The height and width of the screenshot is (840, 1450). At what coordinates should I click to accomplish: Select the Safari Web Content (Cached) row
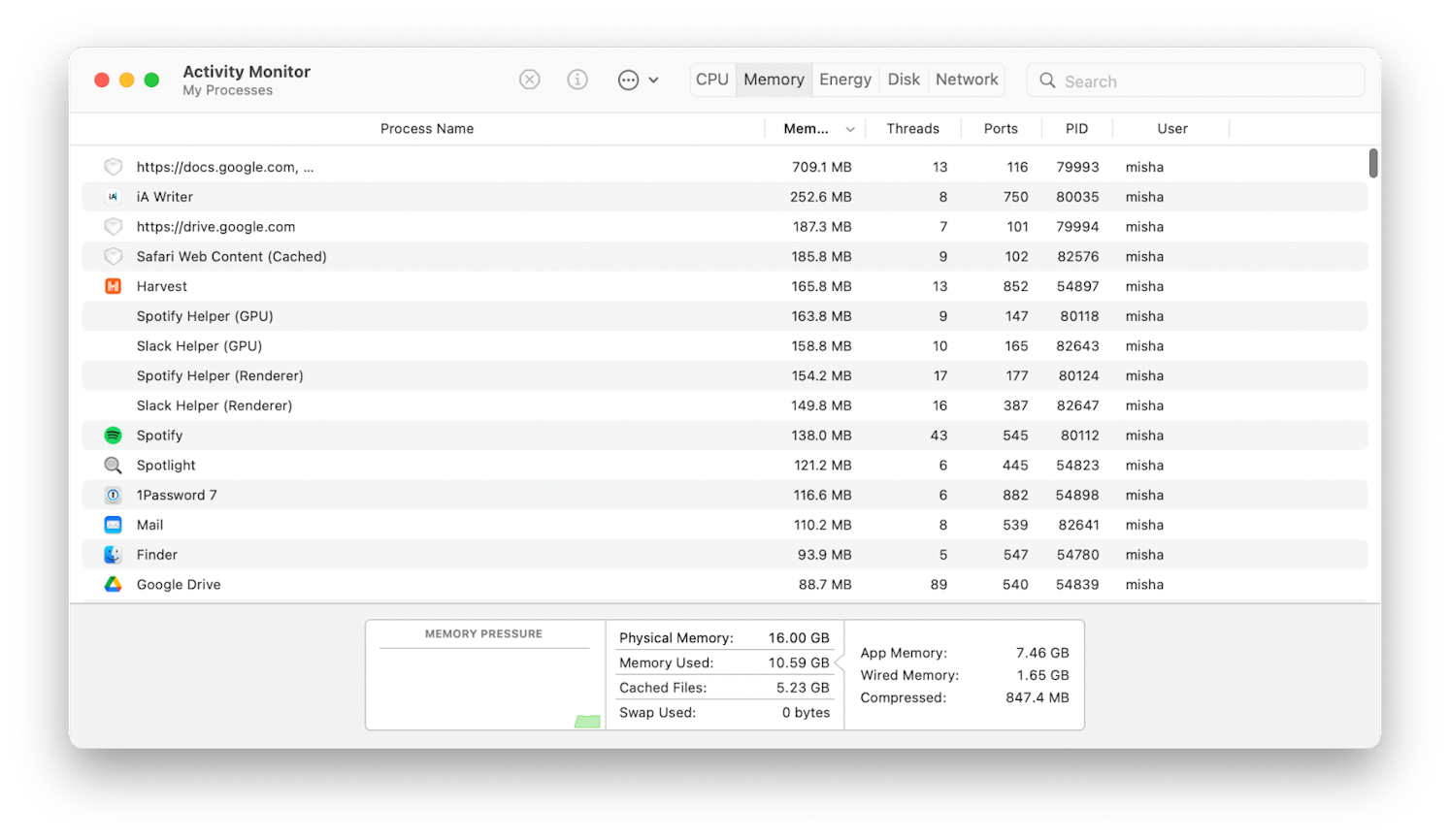pyautogui.click(x=388, y=256)
